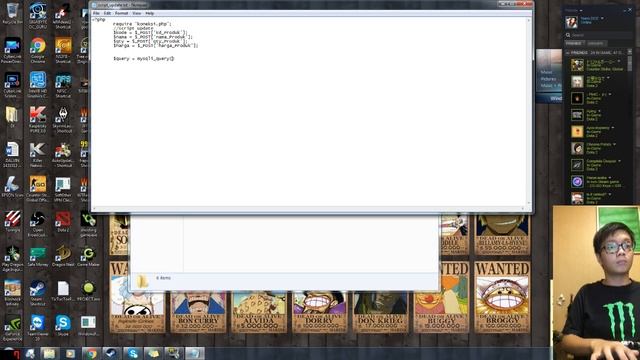The image size is (640, 360).
Task: Click Notepad's horizontal scrollbar right arrow
Action: click(x=523, y=209)
